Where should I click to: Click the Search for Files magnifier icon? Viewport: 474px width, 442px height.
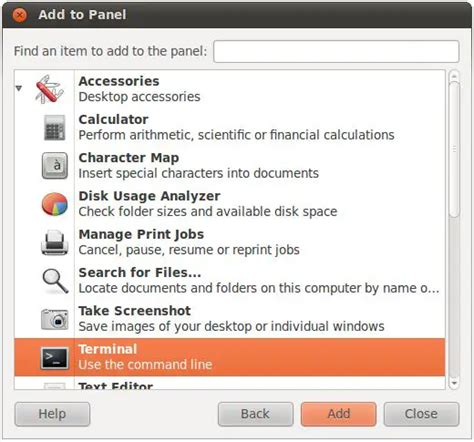point(55,281)
